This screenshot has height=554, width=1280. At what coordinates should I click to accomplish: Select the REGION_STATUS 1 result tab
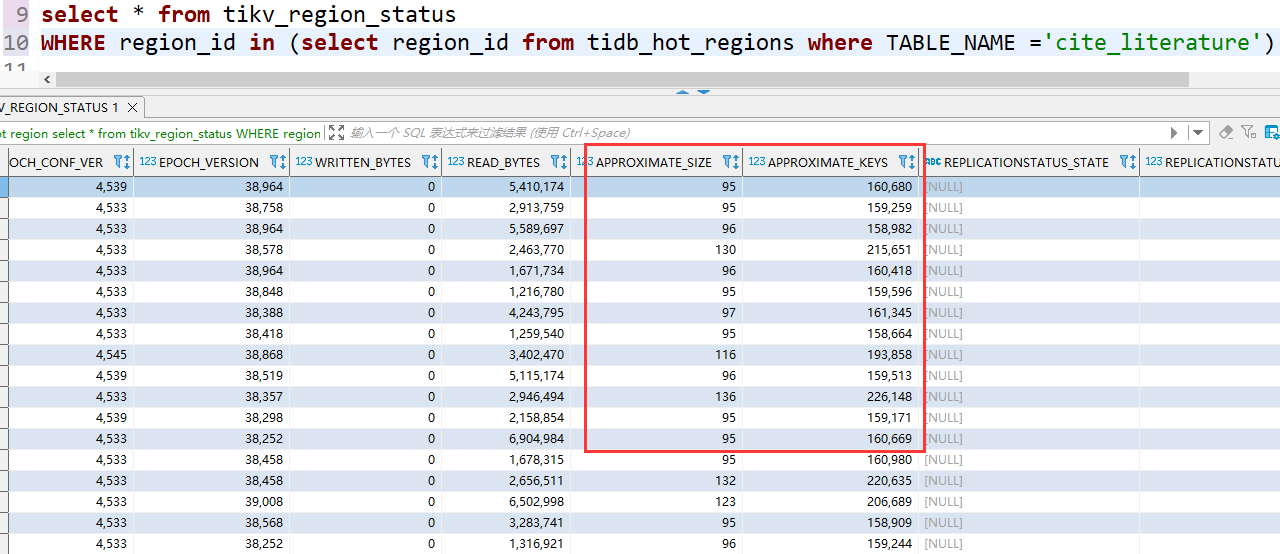(x=60, y=107)
